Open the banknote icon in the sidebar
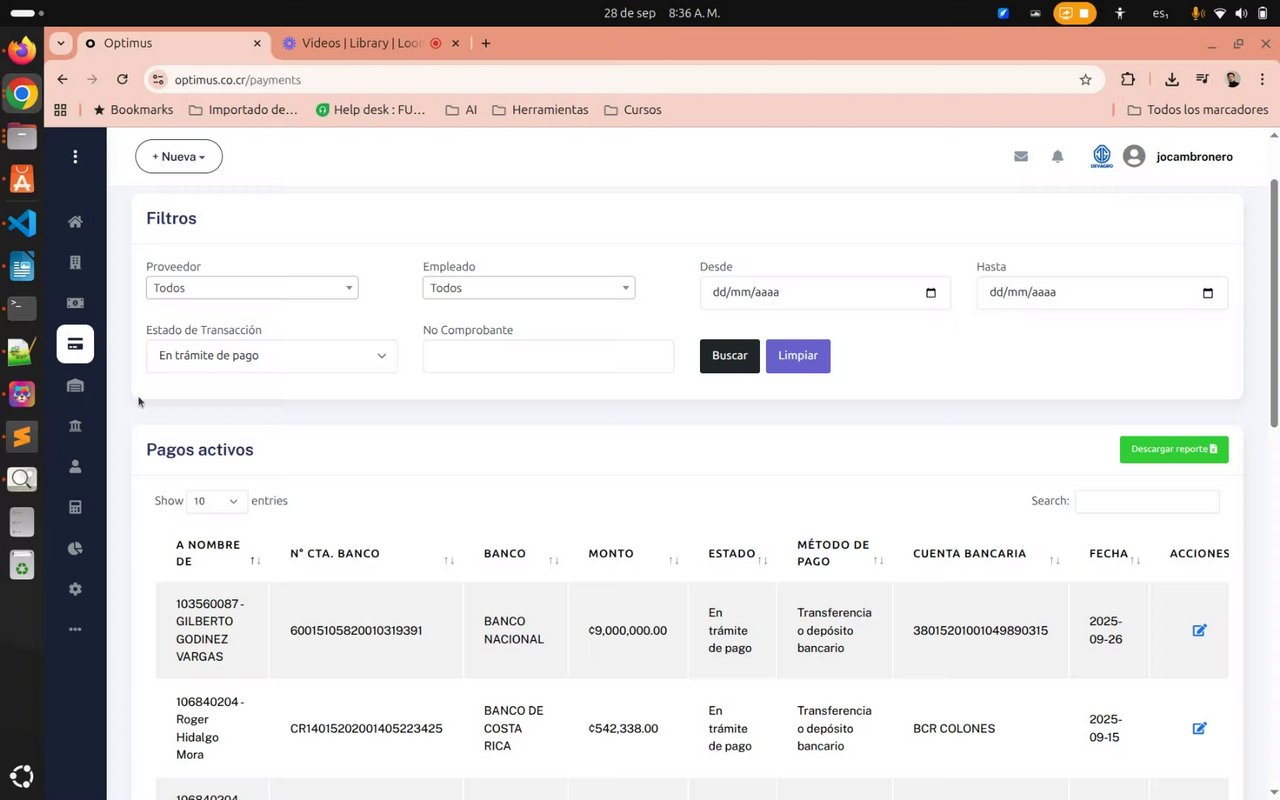Image resolution: width=1280 pixels, height=800 pixels. [x=75, y=303]
